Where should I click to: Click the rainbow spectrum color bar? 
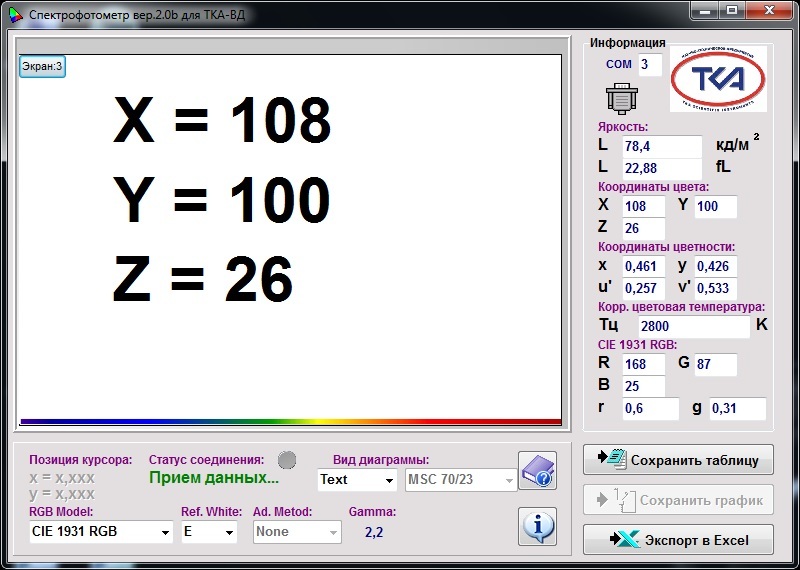click(290, 422)
